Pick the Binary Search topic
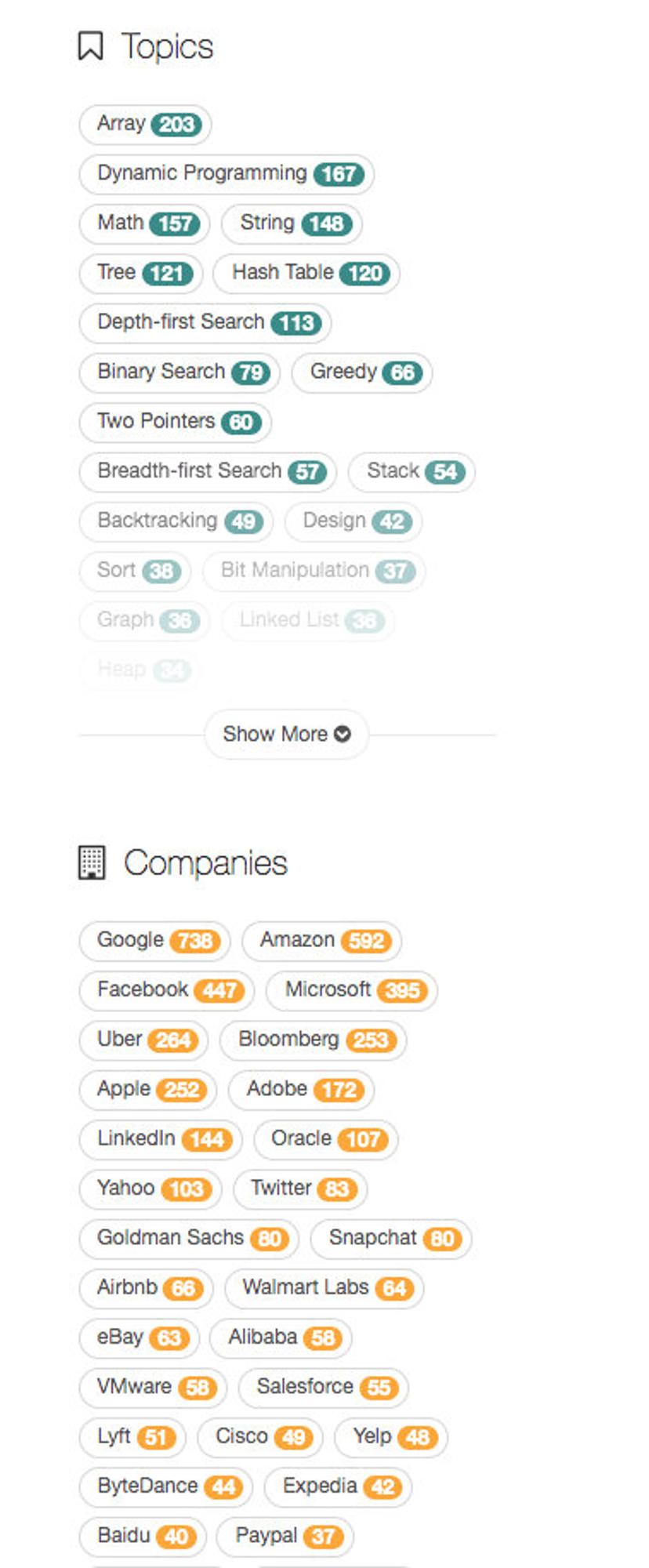649x1568 pixels. [179, 372]
